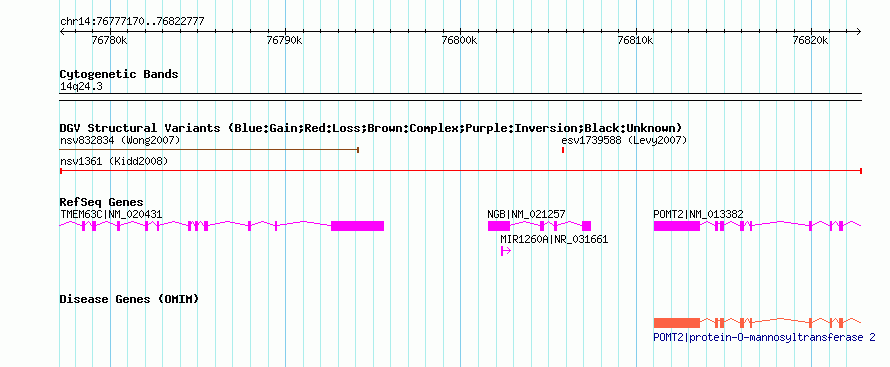Viewport: 890px width, 367px height.
Task: Click the nsv1361 (Kidd2008) label
Action: click(114, 162)
